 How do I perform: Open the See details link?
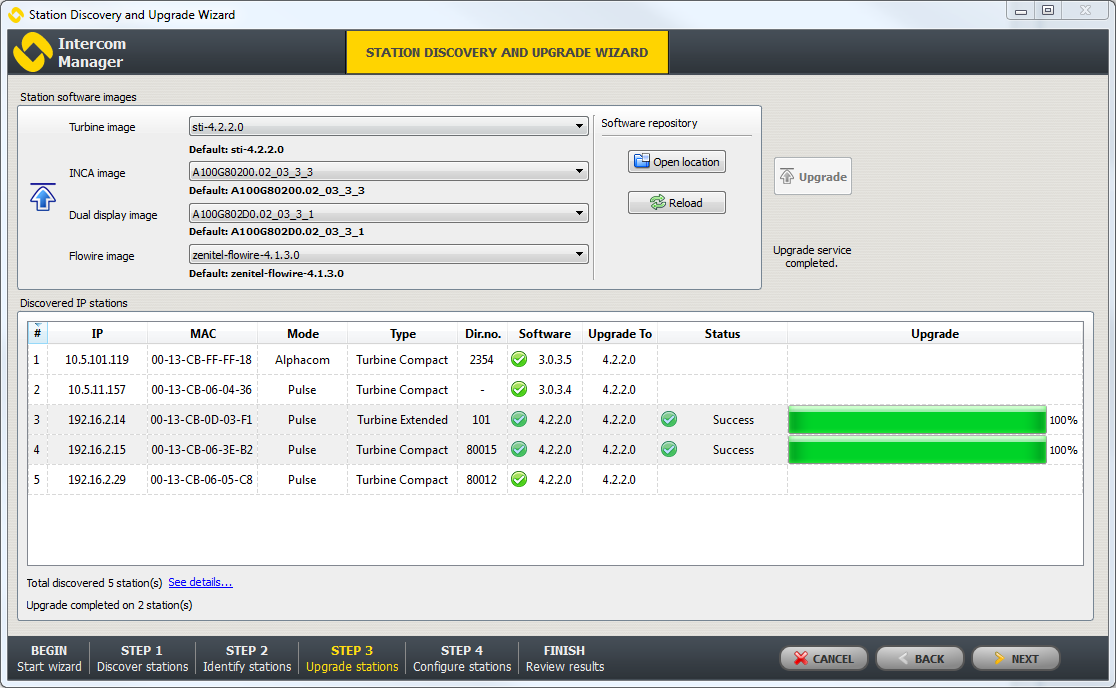tap(200, 582)
